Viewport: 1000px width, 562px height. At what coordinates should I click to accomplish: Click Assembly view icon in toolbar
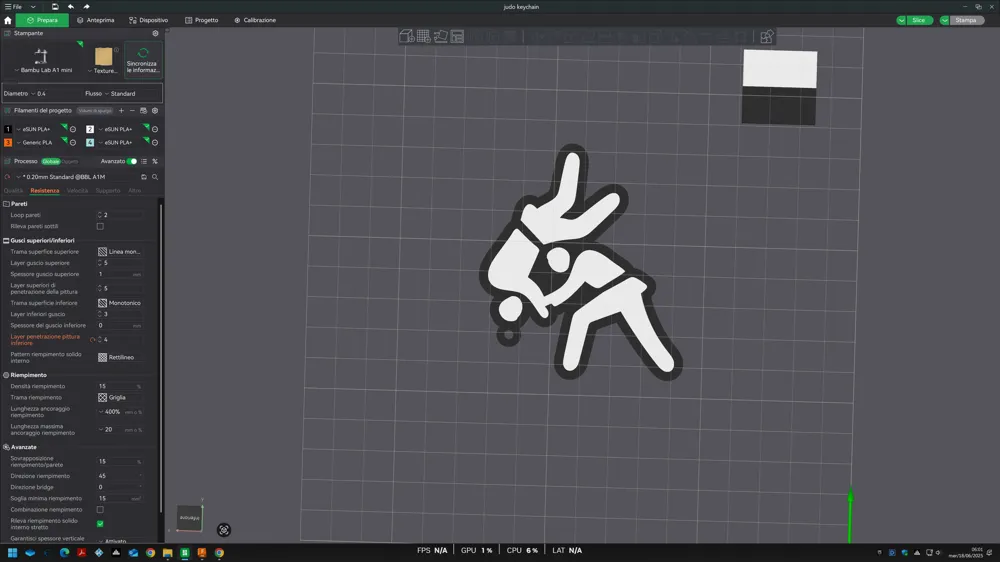click(767, 36)
